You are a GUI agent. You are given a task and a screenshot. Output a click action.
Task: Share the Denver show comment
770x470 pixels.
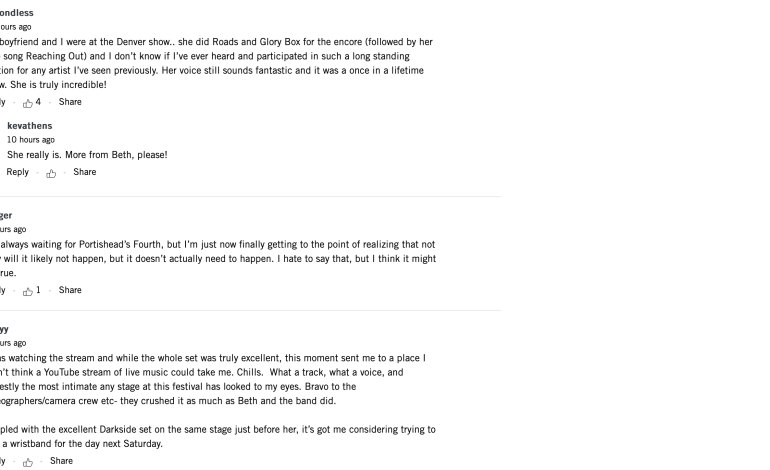pyautogui.click(x=70, y=102)
